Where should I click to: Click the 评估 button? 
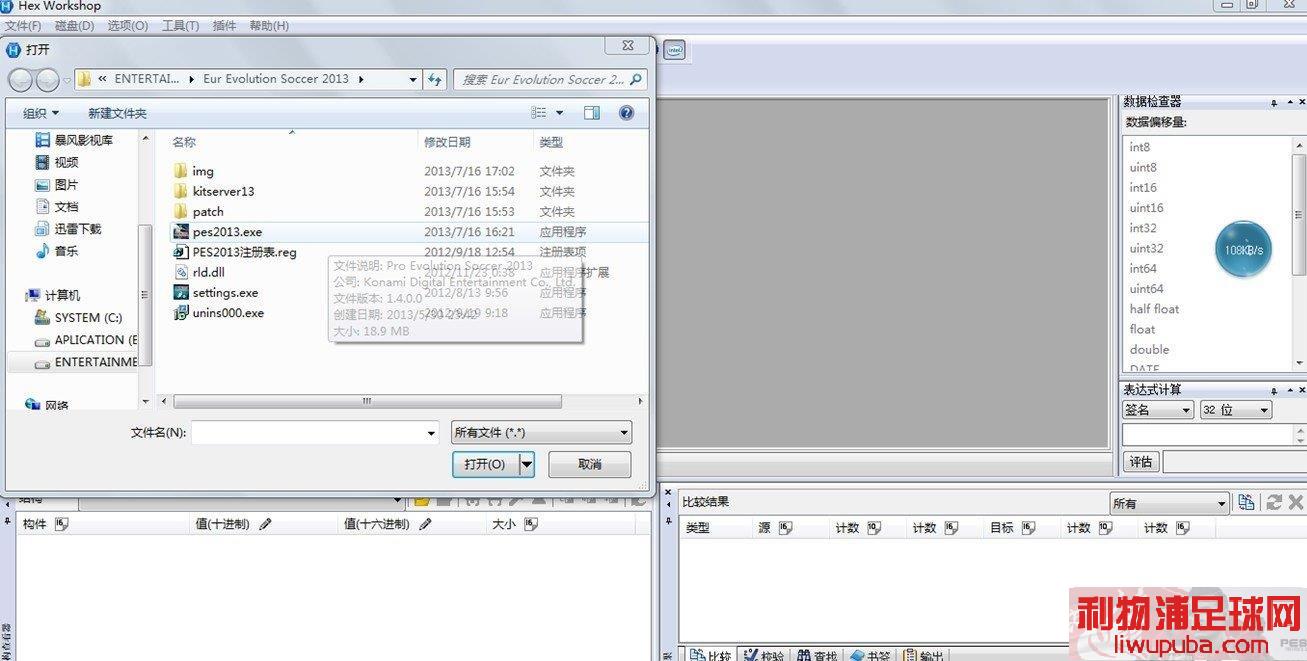[x=1140, y=461]
